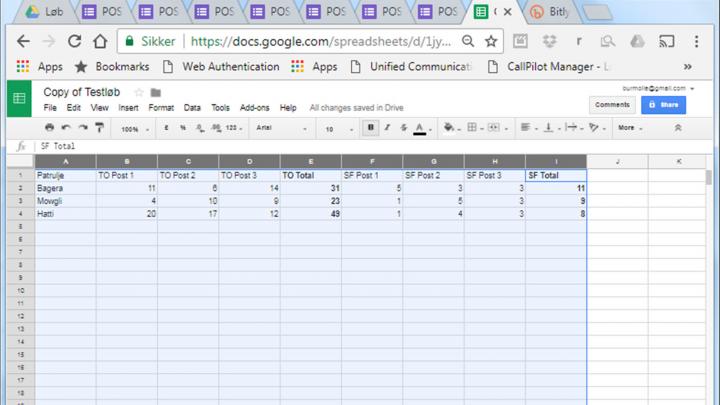Open the Format menu
The height and width of the screenshot is (405, 720).
coord(161,108)
